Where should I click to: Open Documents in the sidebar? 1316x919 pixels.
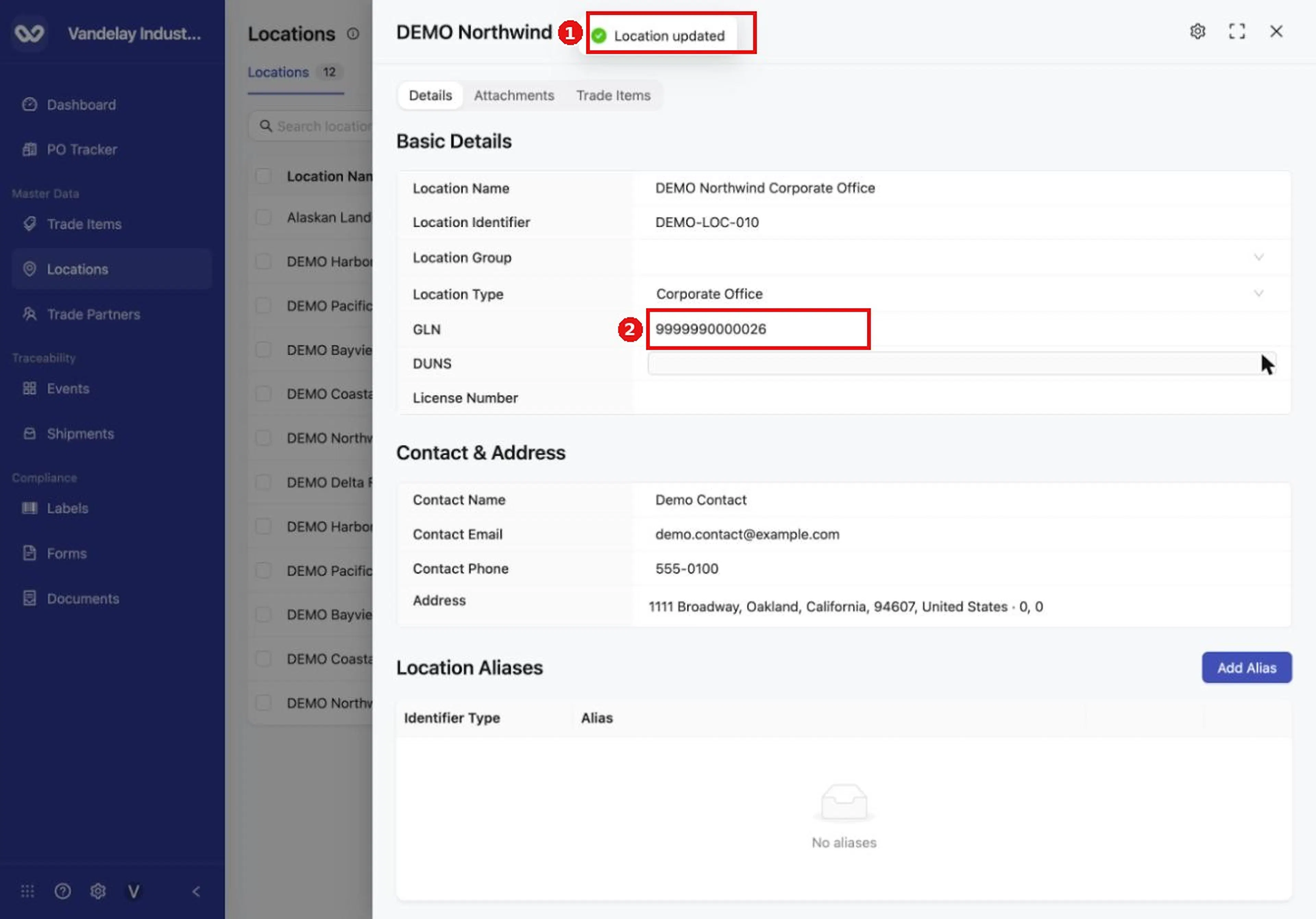click(83, 599)
